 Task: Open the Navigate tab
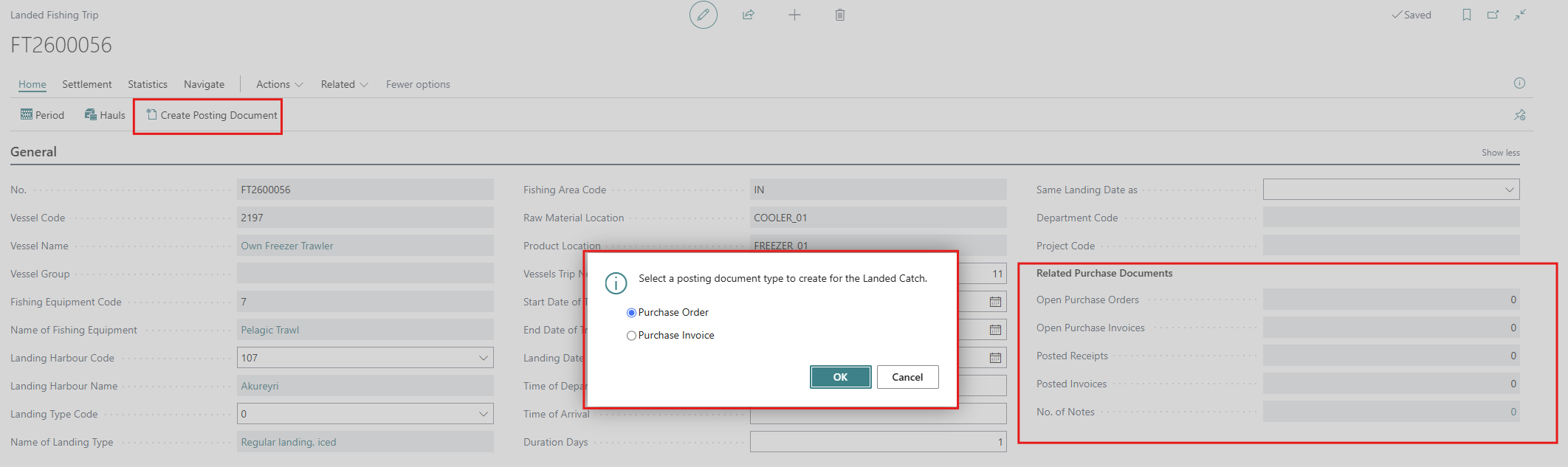204,84
